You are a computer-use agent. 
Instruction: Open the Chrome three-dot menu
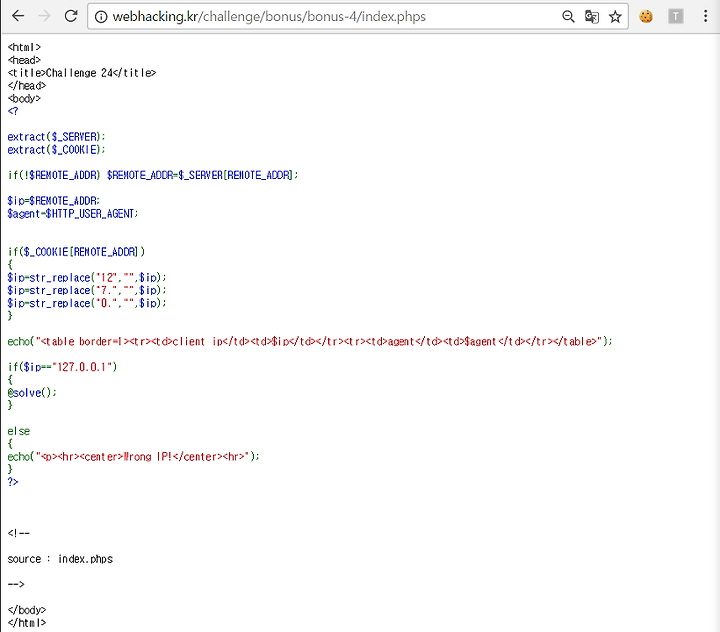(x=705, y=16)
